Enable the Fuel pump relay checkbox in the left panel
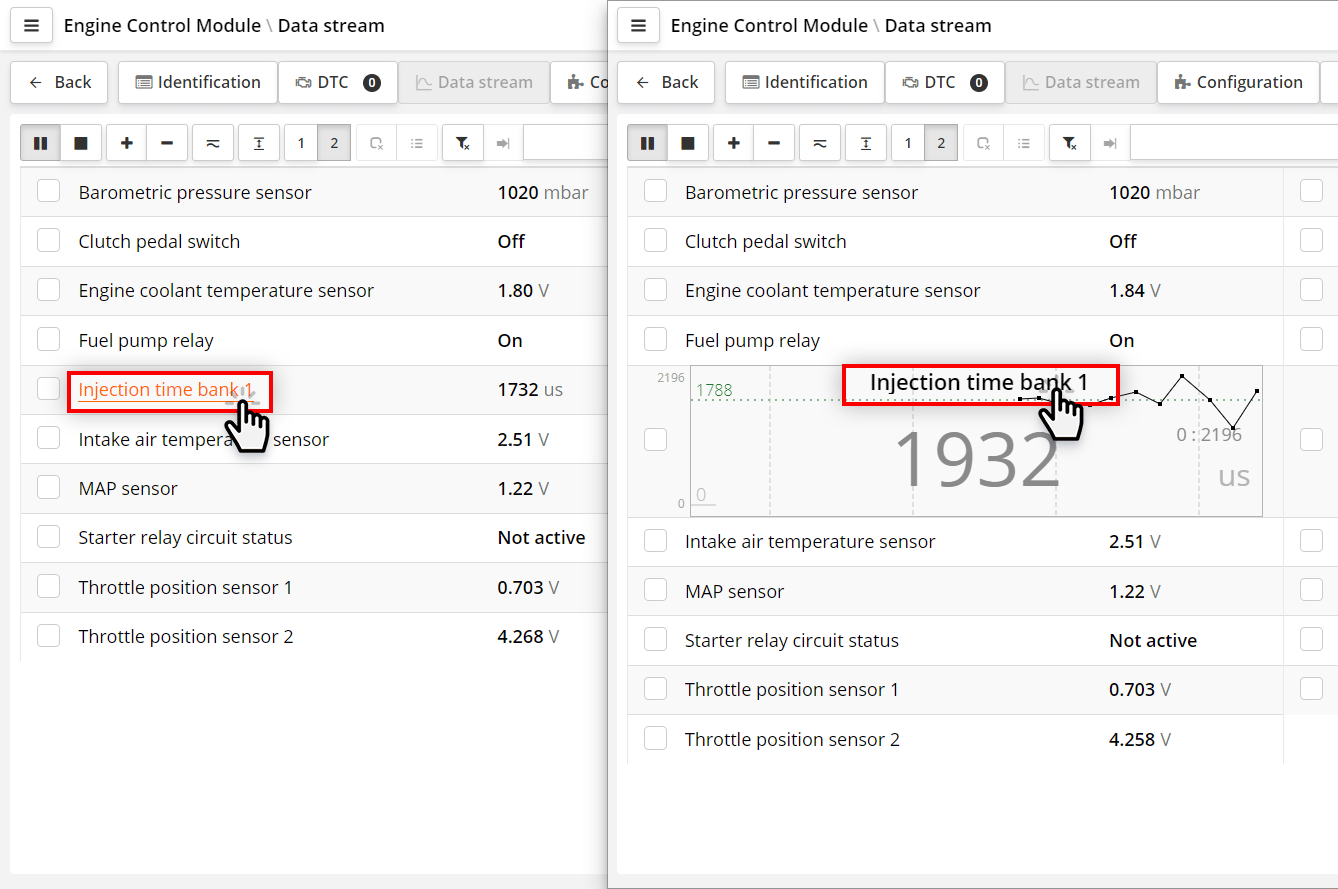 click(x=48, y=340)
